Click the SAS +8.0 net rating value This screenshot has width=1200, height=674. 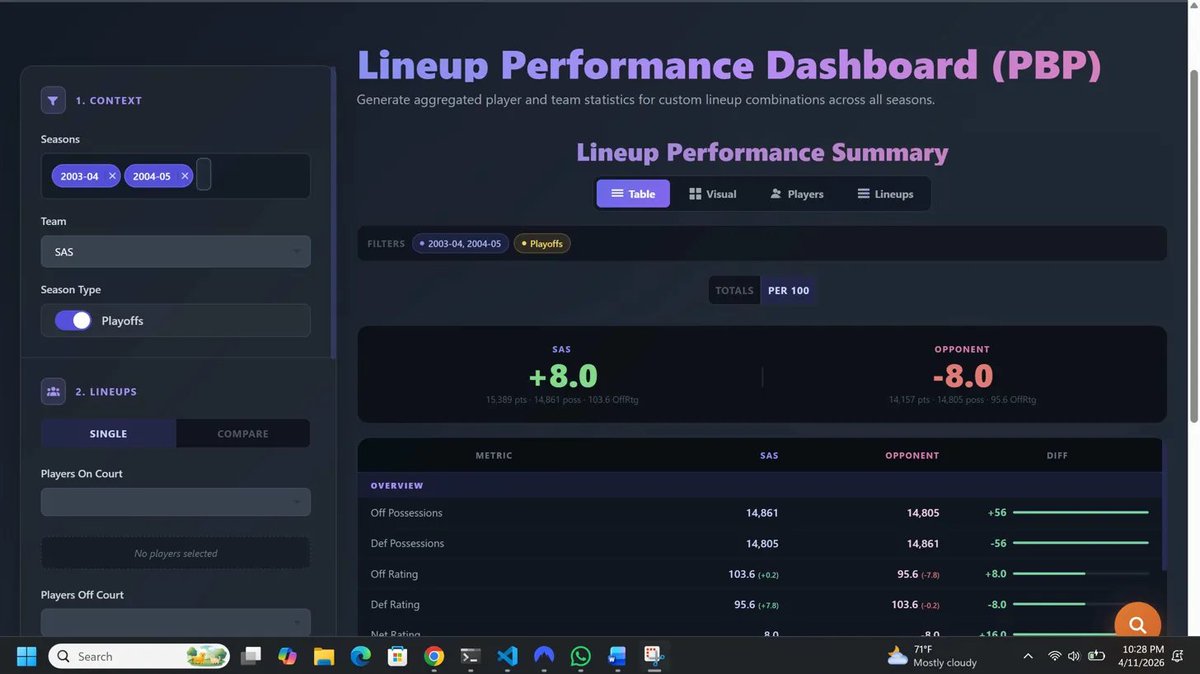click(562, 376)
